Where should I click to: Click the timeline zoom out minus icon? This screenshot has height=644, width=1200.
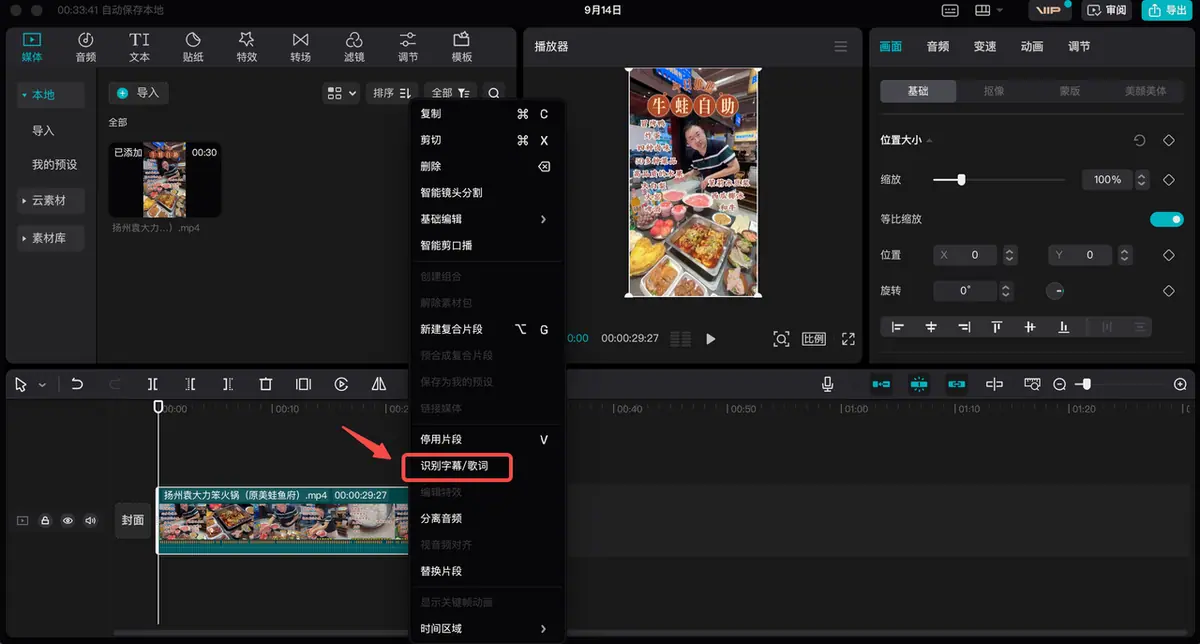pos(1060,384)
